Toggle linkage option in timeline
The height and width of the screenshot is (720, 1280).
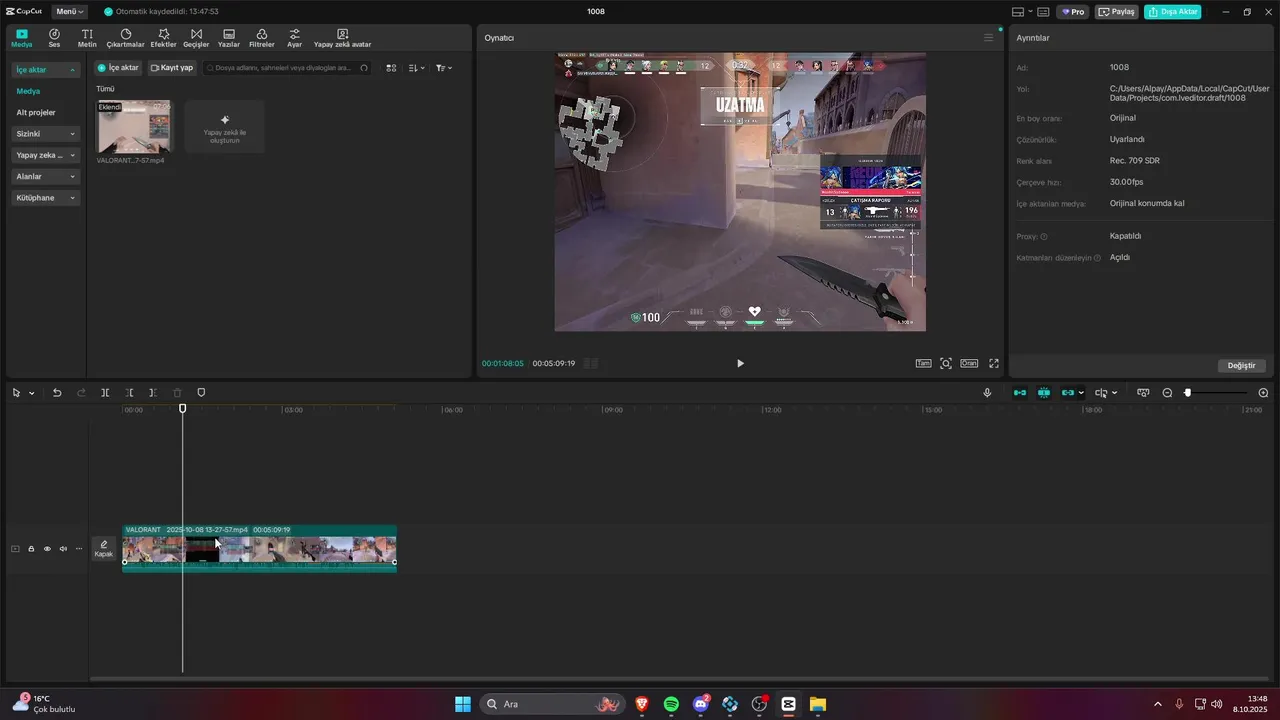[1067, 393]
